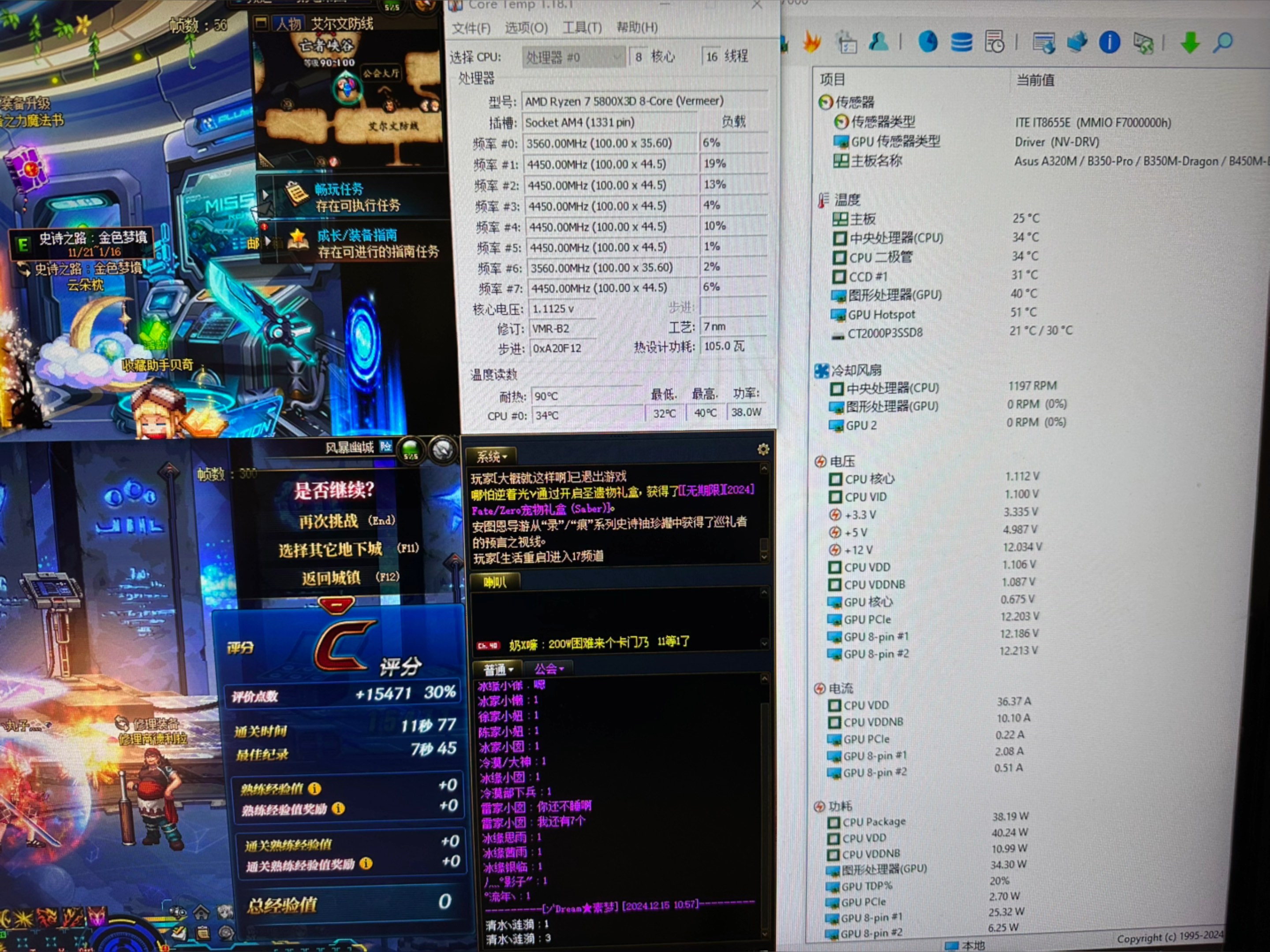Click the report with clock icon in AIDA64
Screen dimensions: 1270x952
click(994, 42)
